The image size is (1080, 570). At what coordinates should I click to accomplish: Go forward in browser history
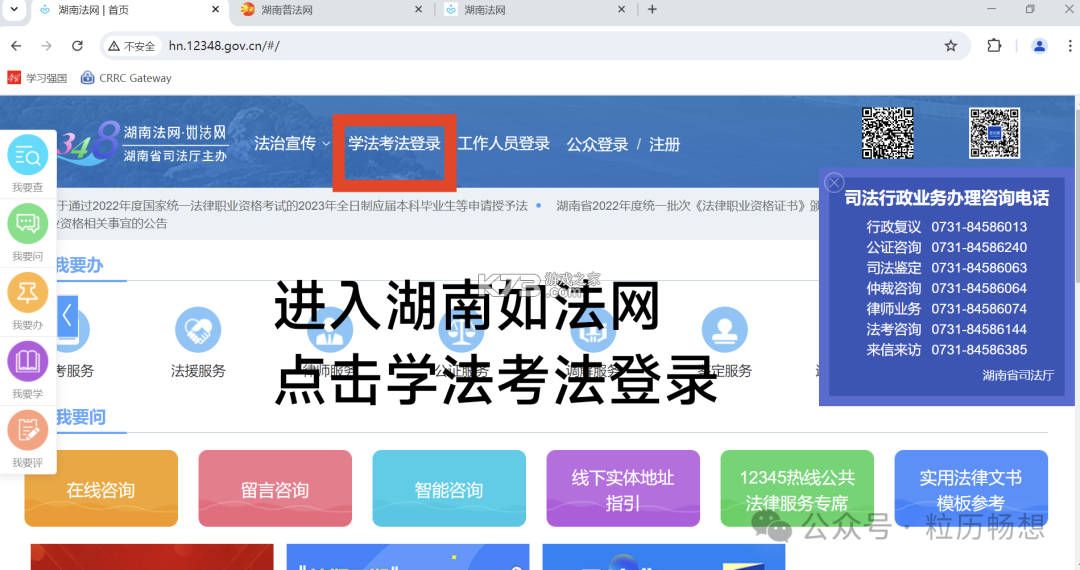(x=46, y=45)
